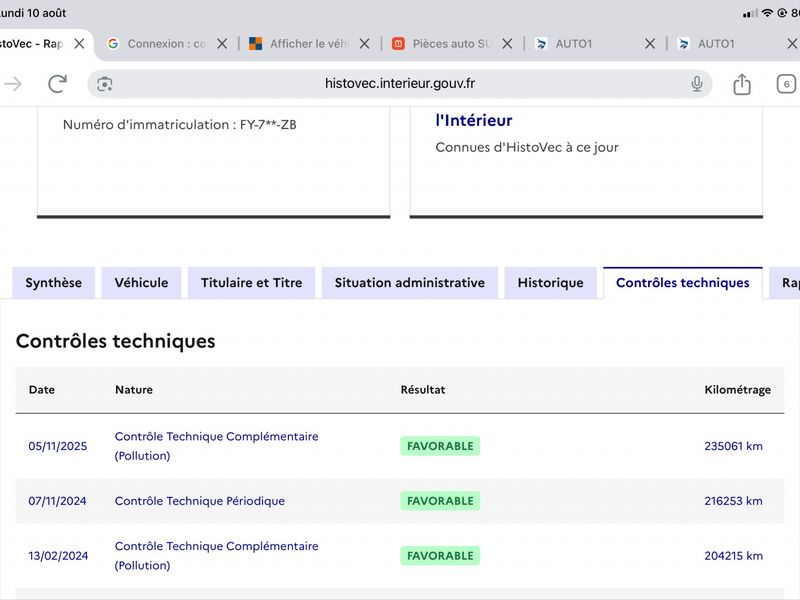Tap the microphone voice search icon
This screenshot has height=600, width=800.
point(696,84)
